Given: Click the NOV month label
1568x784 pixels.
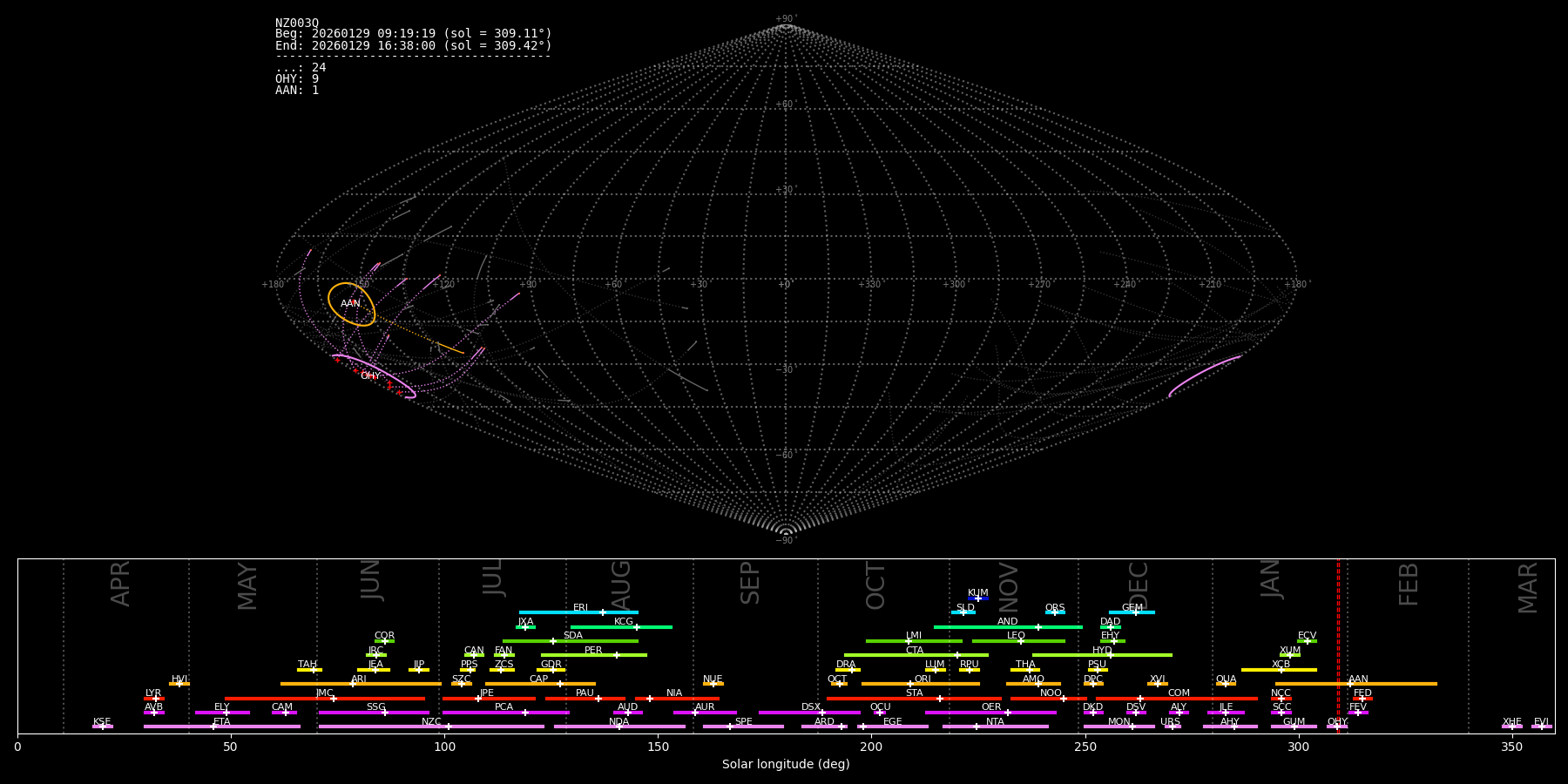Looking at the screenshot, I should (1008, 587).
